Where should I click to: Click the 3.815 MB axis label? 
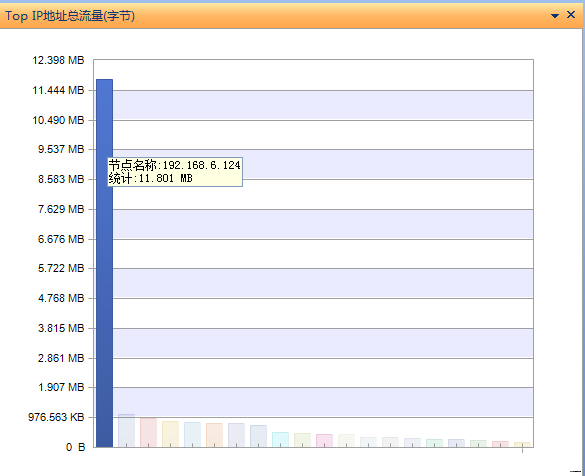click(61, 328)
